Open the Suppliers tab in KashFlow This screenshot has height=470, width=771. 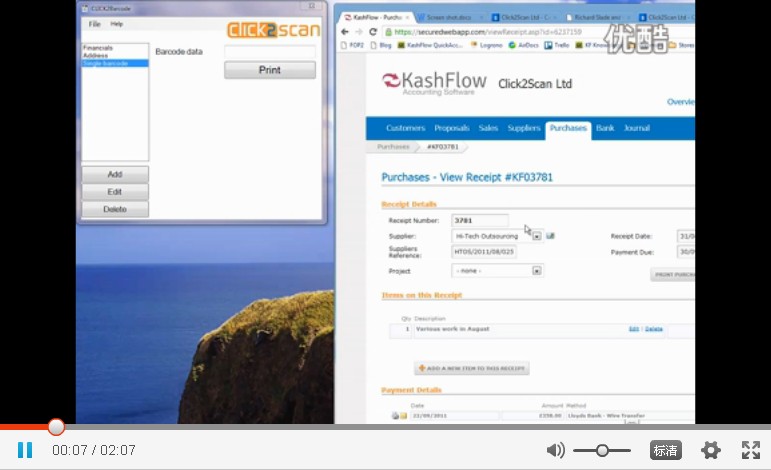tap(524, 128)
